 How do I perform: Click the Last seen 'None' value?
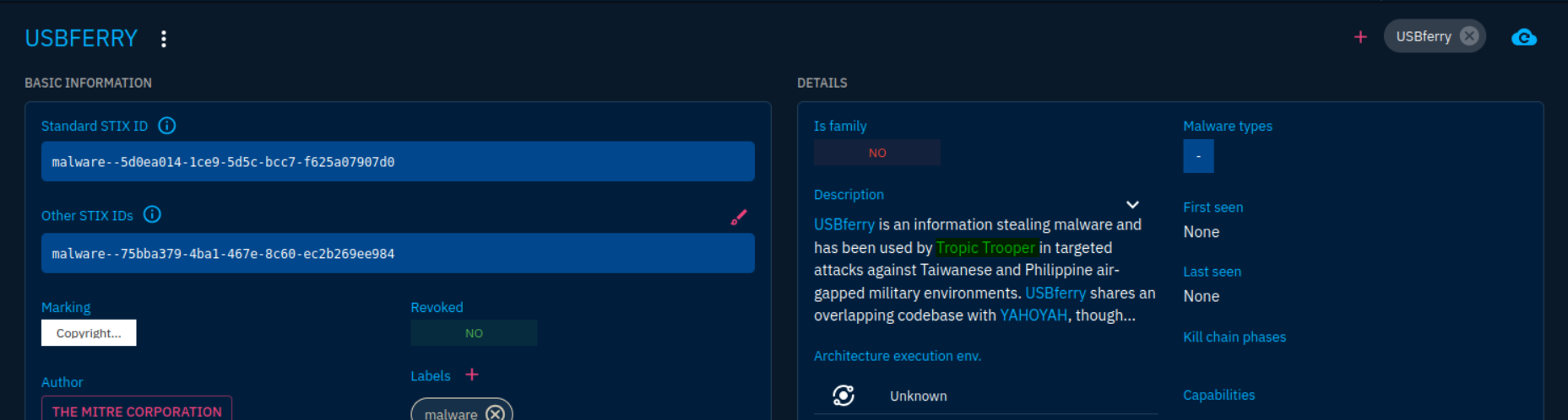pos(1202,296)
